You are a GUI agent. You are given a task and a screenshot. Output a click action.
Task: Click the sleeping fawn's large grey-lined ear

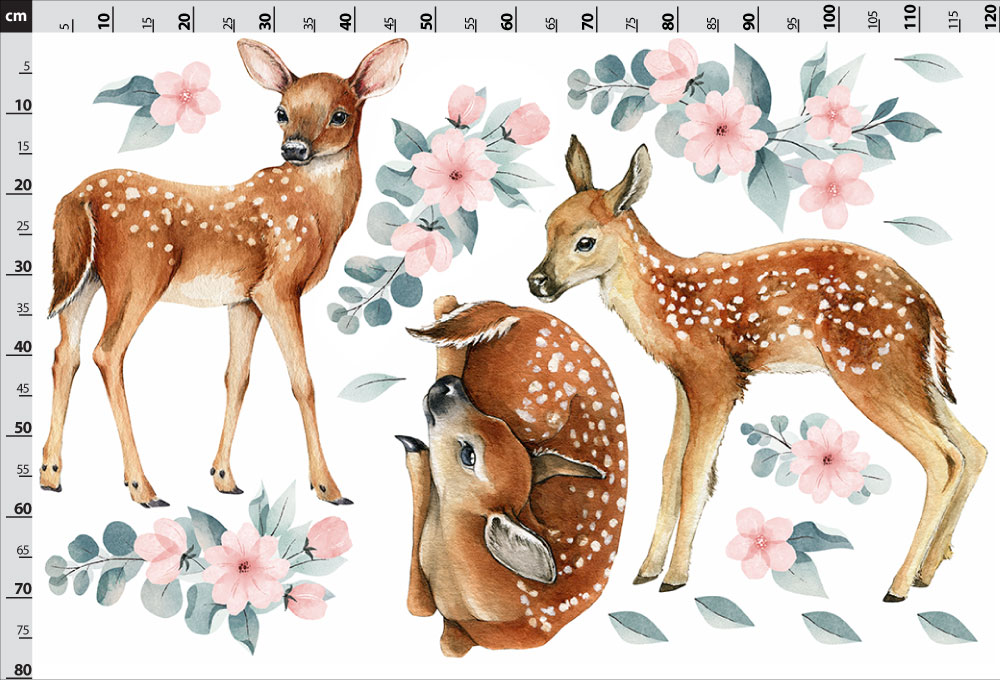[x=520, y=547]
